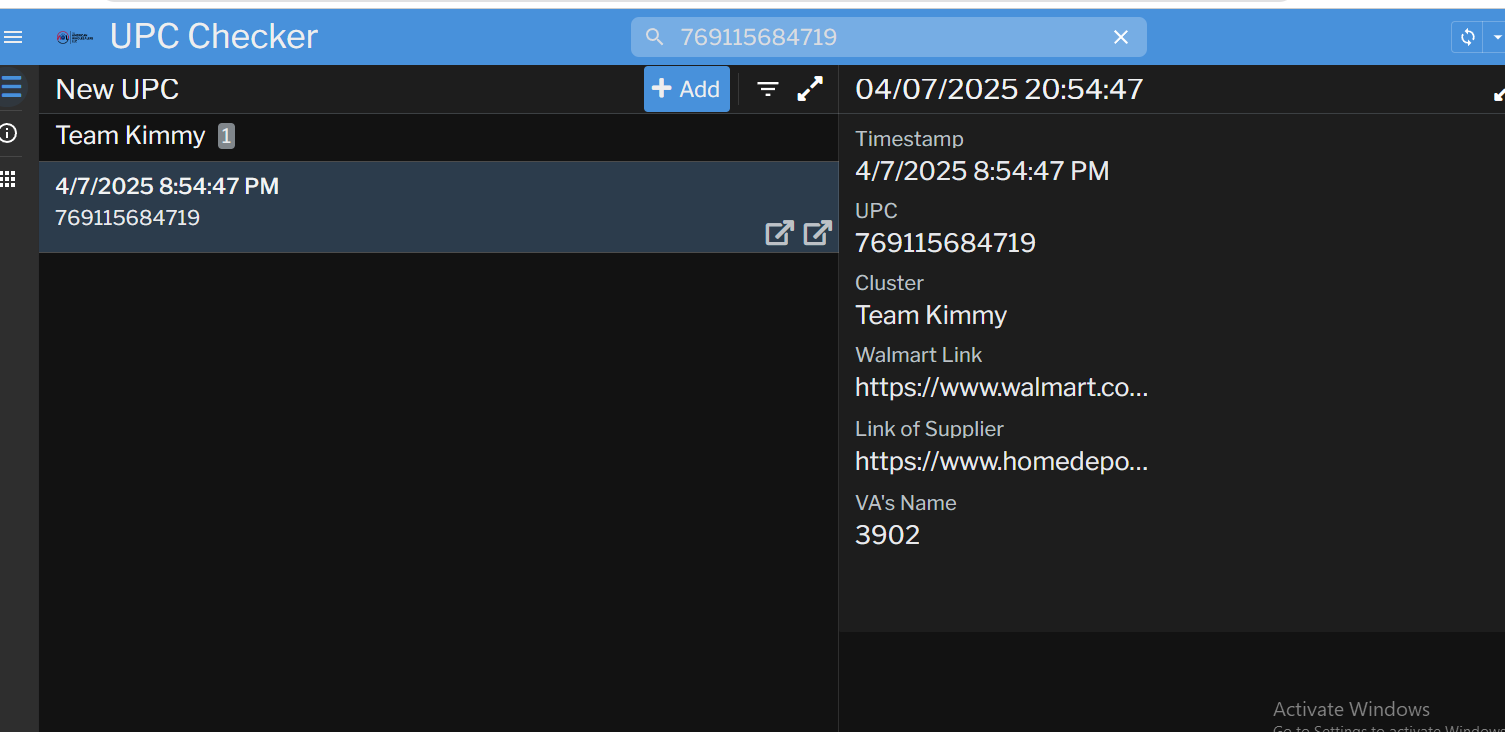Image resolution: width=1505 pixels, height=732 pixels.
Task: Click the search magnifier icon
Action: [655, 37]
